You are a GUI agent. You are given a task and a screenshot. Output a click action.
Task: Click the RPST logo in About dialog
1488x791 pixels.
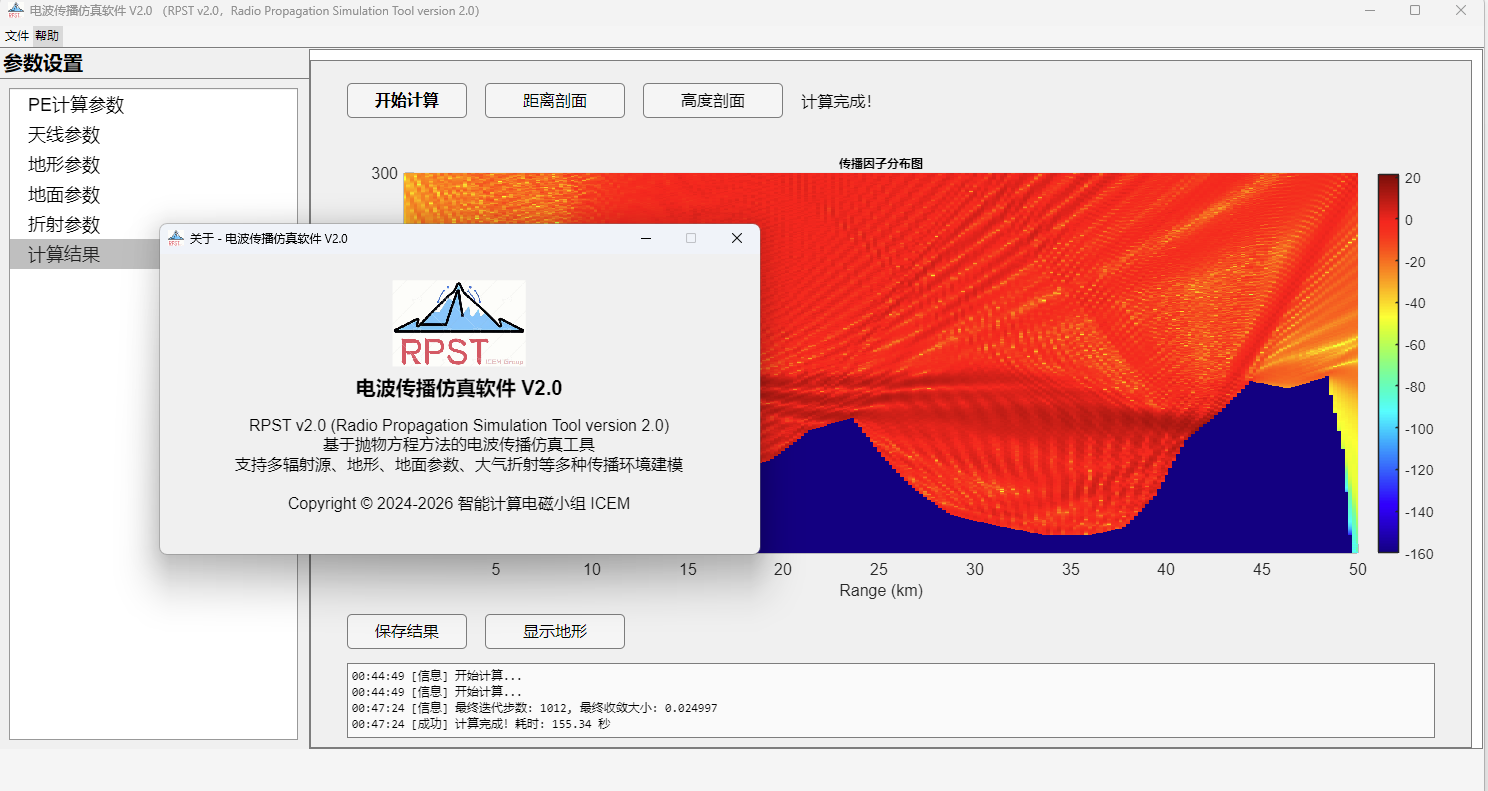click(x=459, y=323)
